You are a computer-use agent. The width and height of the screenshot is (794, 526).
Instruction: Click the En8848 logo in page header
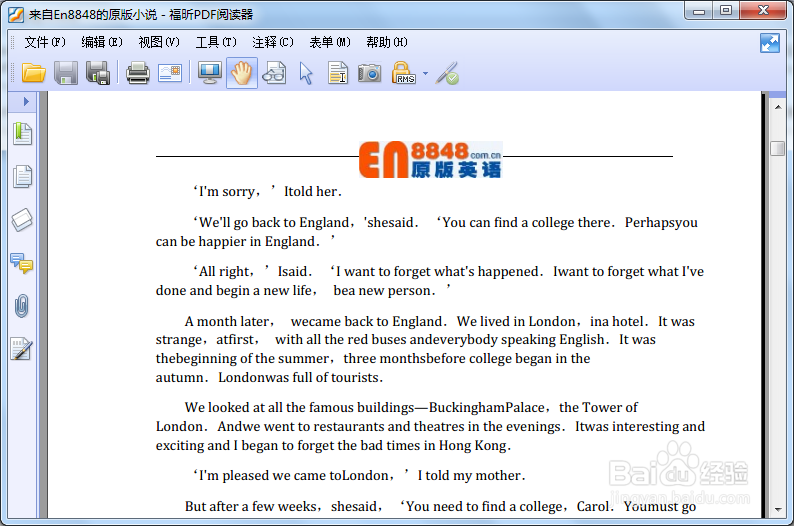(x=430, y=159)
